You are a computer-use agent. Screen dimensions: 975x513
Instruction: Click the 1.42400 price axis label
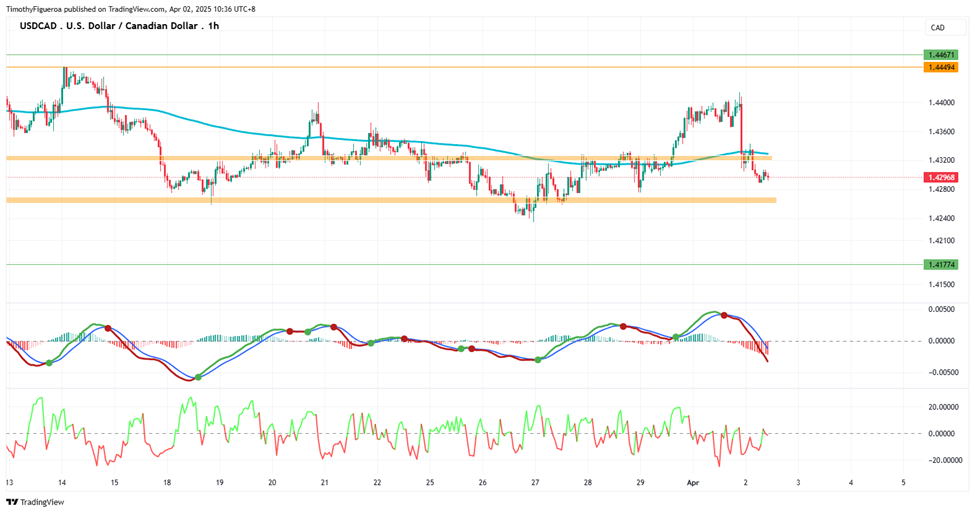(941, 218)
